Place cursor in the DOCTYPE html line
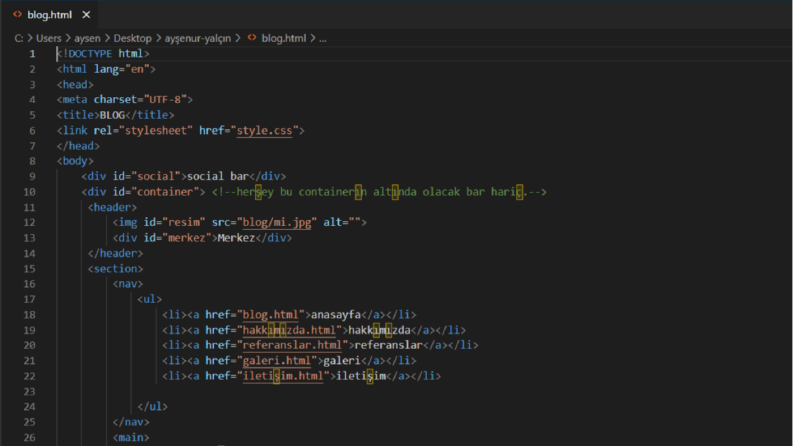 click(103, 54)
